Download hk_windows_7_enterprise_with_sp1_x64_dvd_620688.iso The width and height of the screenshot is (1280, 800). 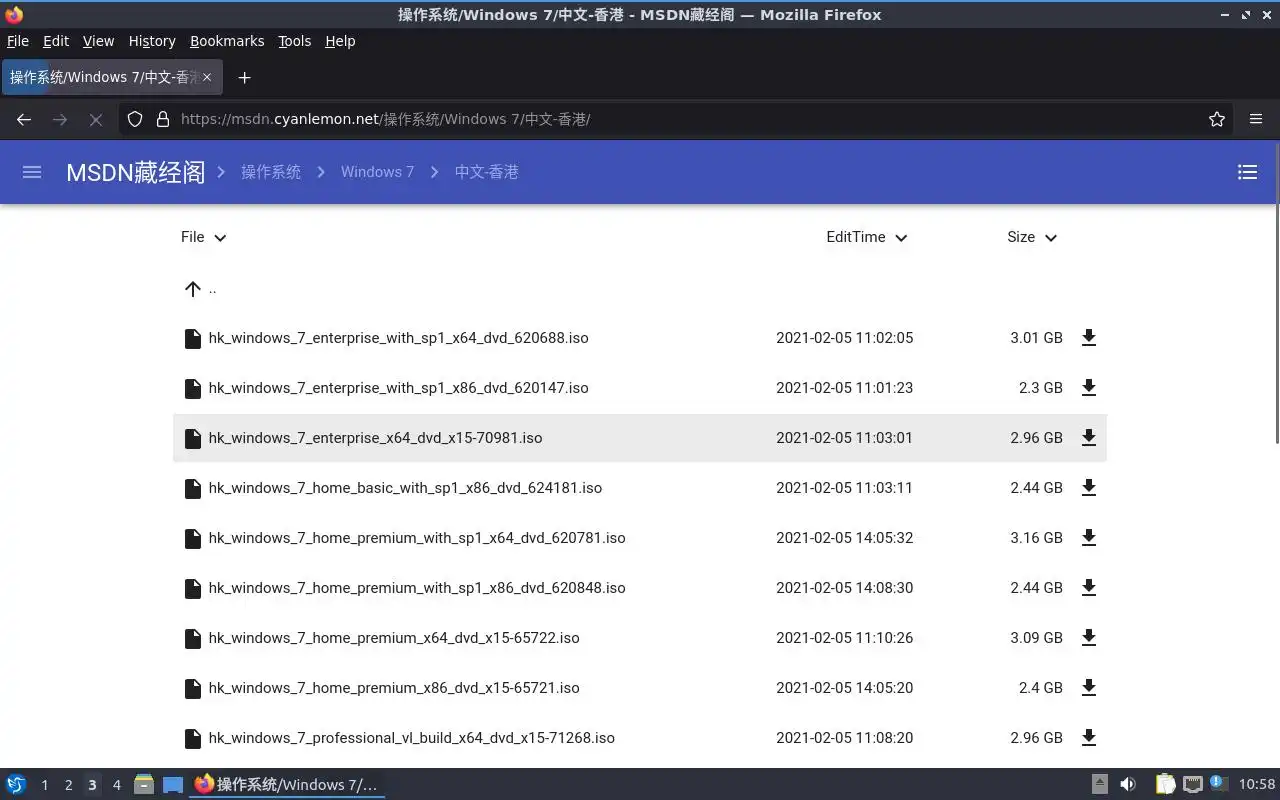(1089, 338)
